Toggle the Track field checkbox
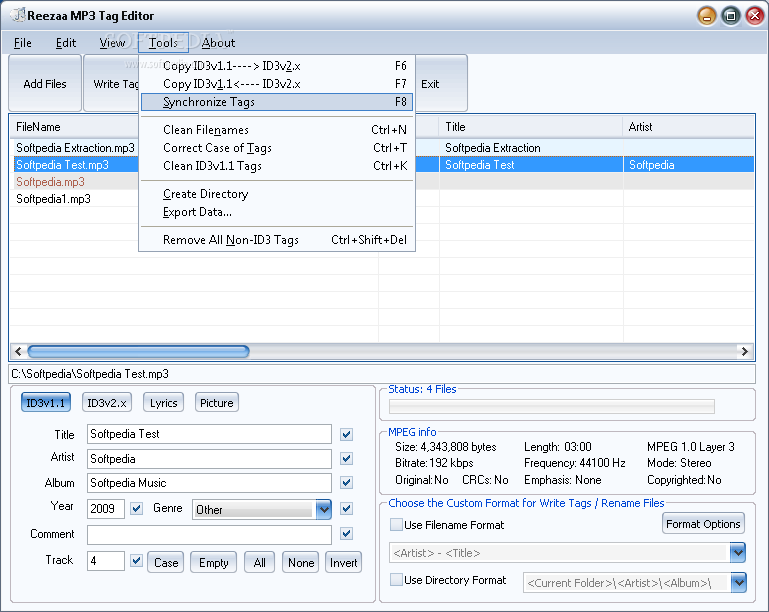The width and height of the screenshot is (769, 612). tap(136, 560)
